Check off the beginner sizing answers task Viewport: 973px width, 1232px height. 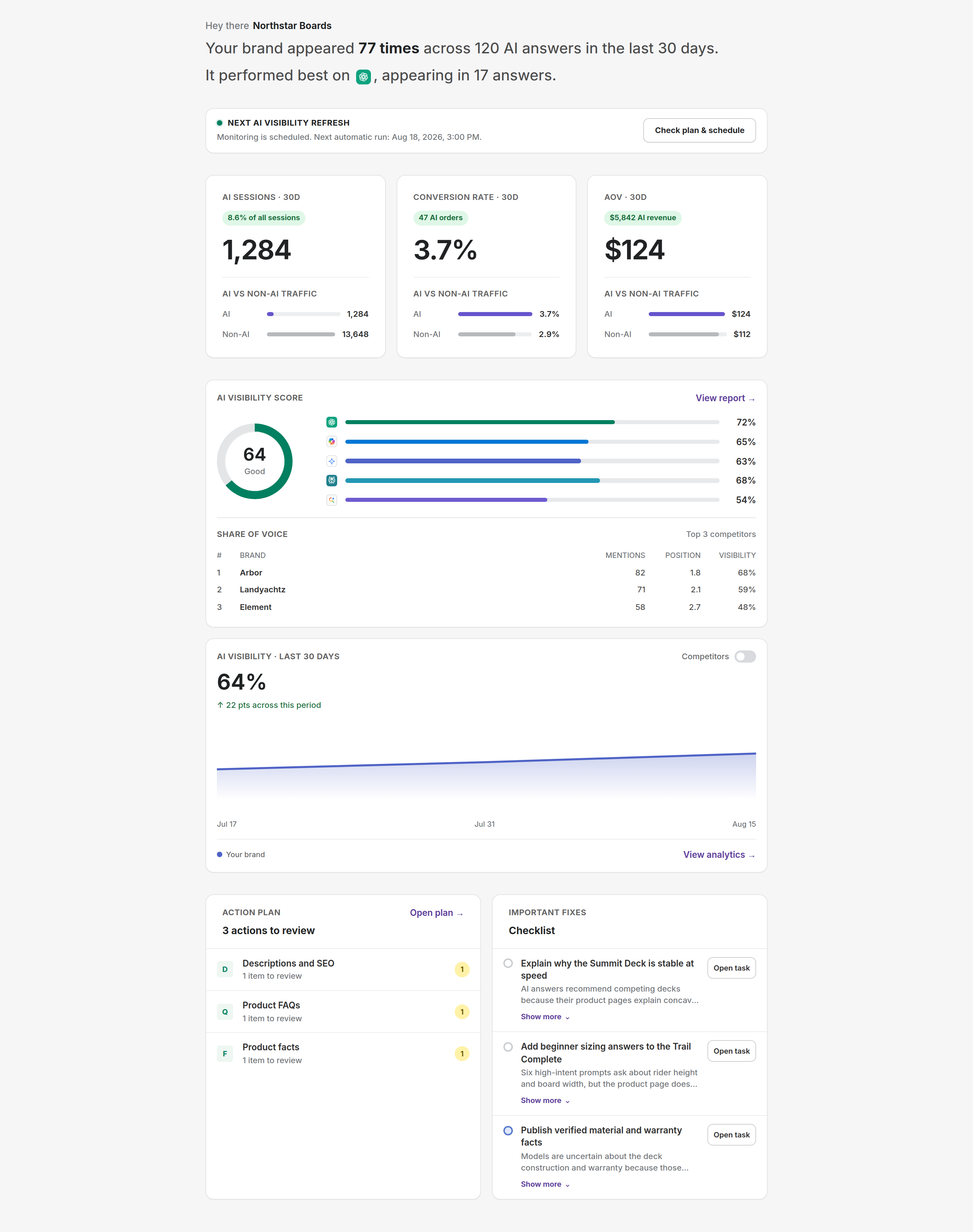click(508, 1047)
